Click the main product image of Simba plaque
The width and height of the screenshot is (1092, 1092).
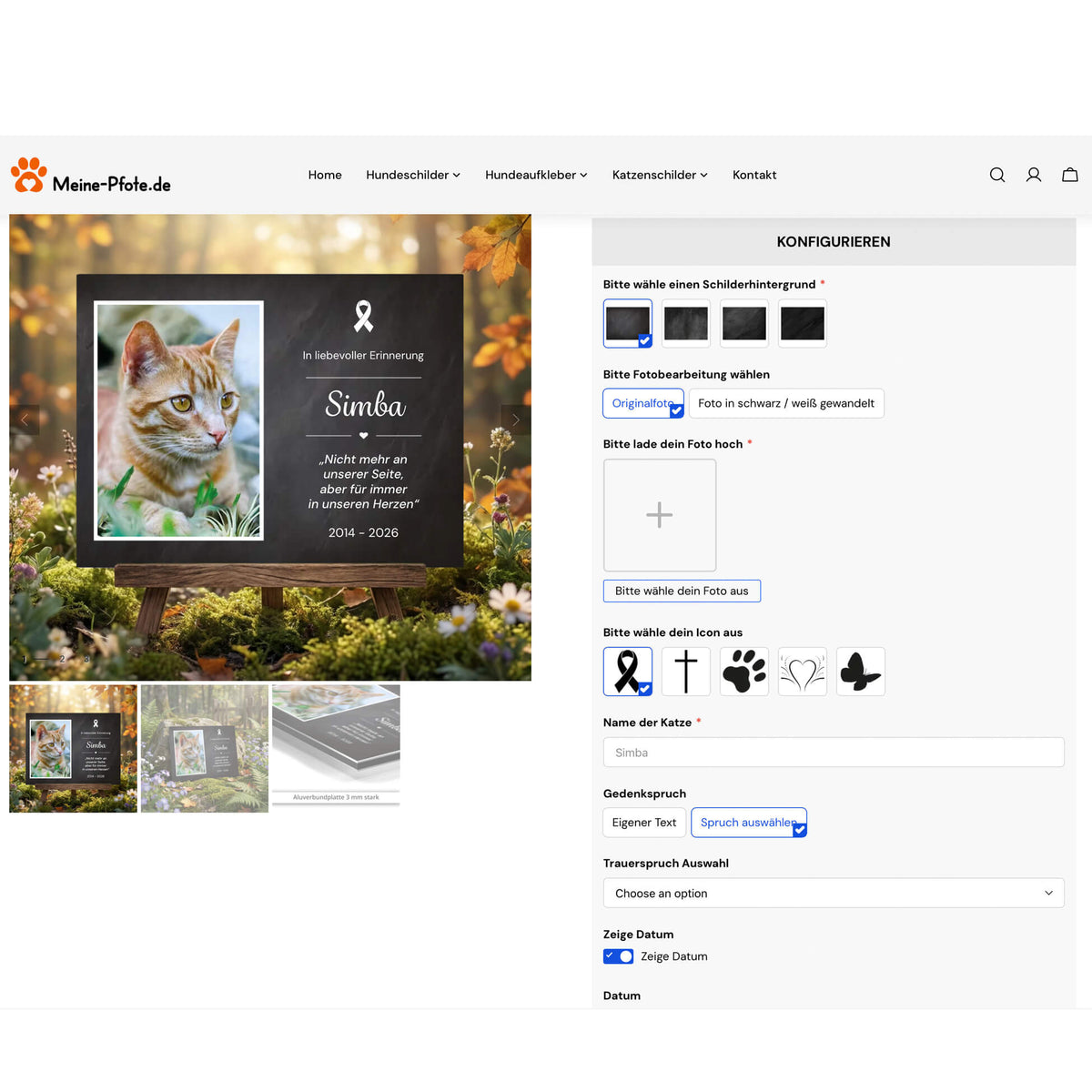pos(270,448)
